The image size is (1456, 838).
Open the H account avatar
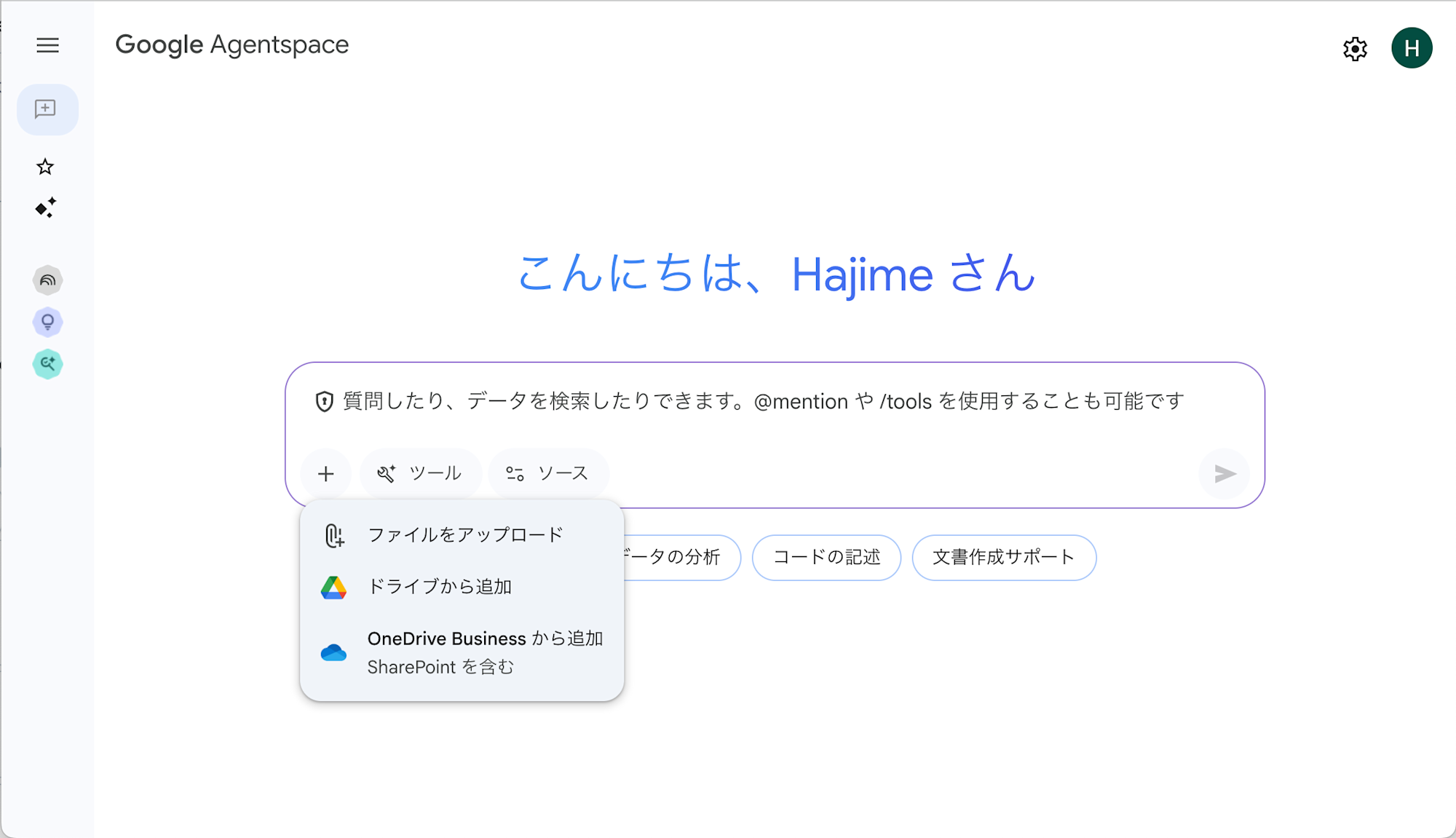(x=1412, y=48)
